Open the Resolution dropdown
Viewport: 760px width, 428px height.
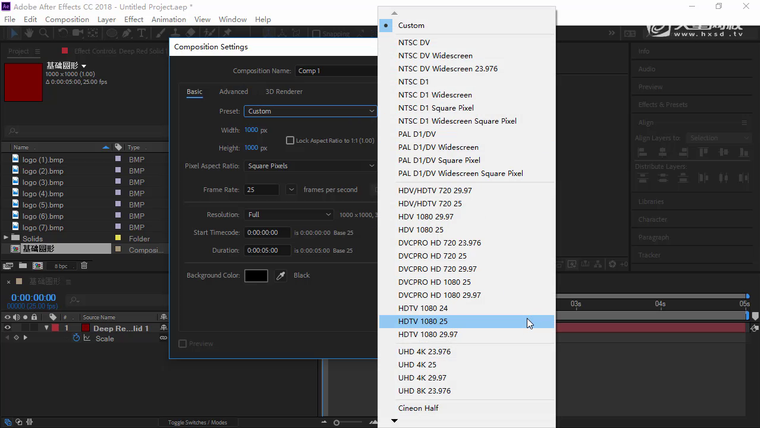coord(289,214)
